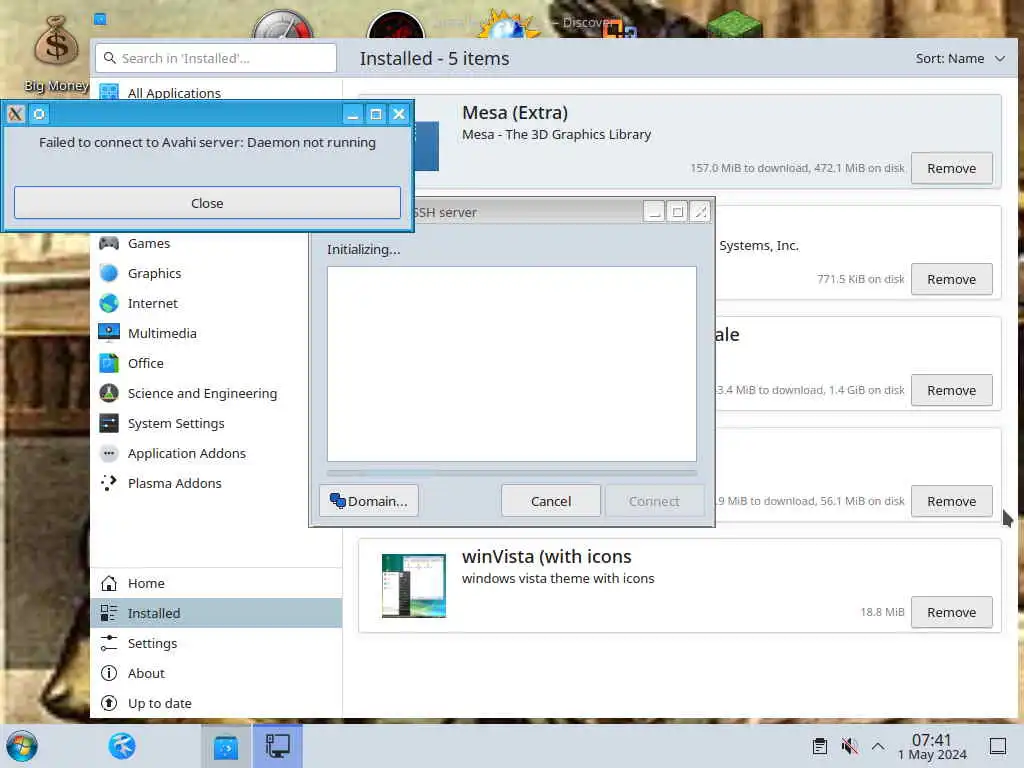This screenshot has height=768, width=1024.
Task: Click the Home house icon
Action: [x=108, y=583]
